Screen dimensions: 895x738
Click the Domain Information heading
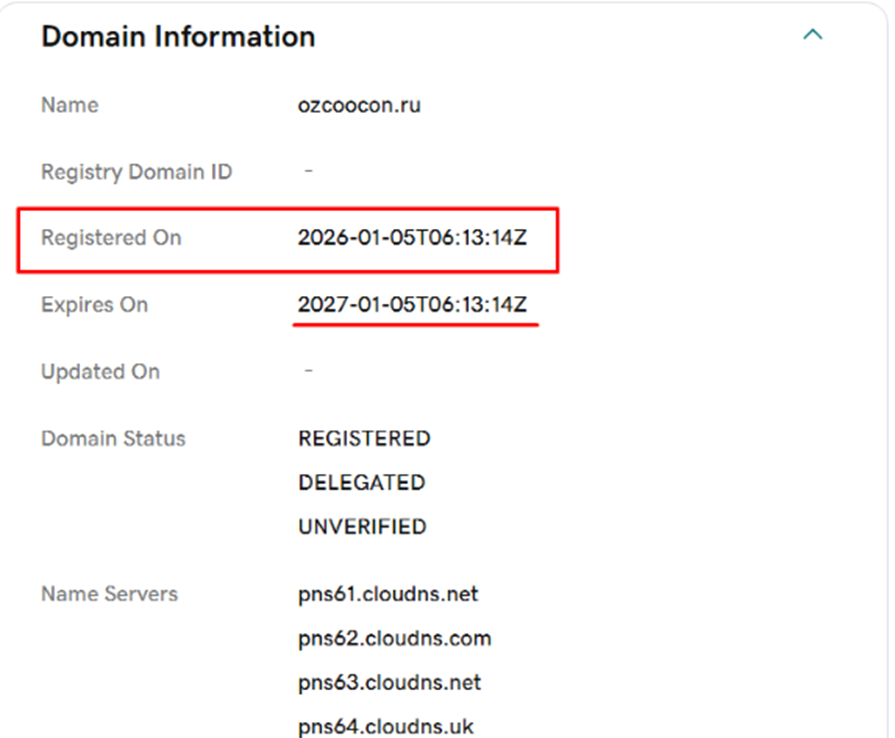click(x=178, y=37)
